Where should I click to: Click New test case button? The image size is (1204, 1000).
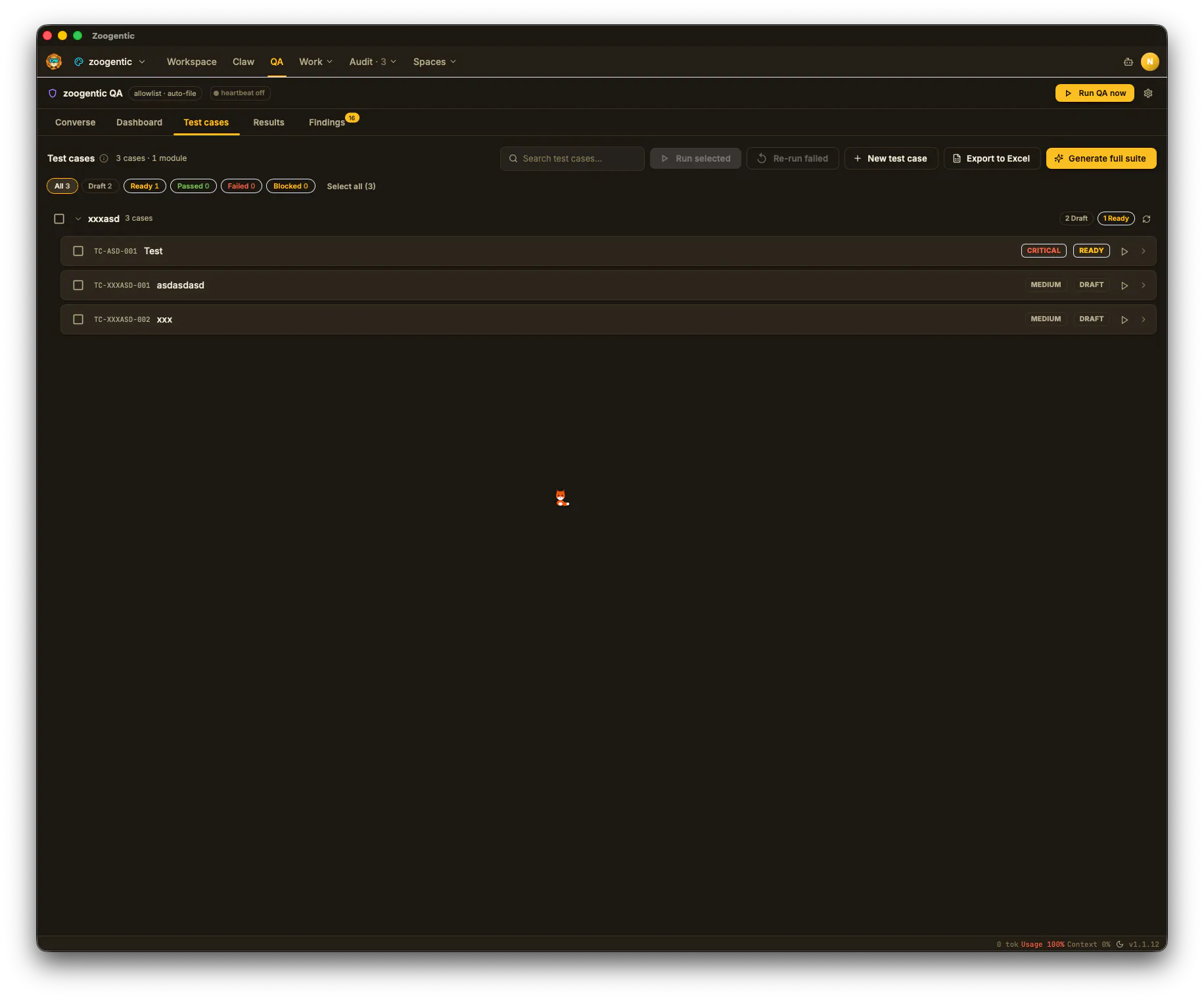891,158
